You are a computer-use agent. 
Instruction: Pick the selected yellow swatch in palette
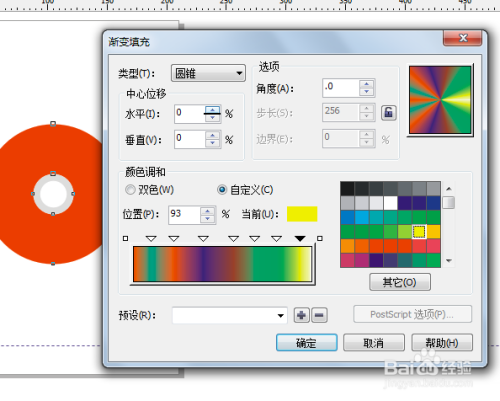coord(419,232)
